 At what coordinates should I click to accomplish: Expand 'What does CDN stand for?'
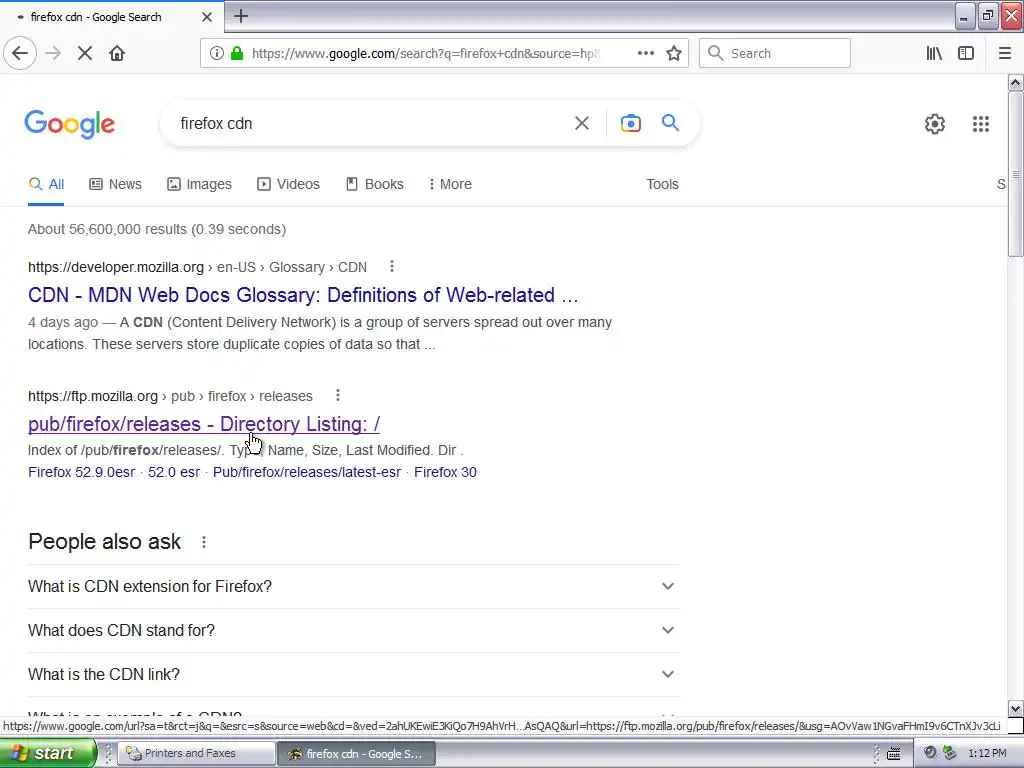coord(353,630)
